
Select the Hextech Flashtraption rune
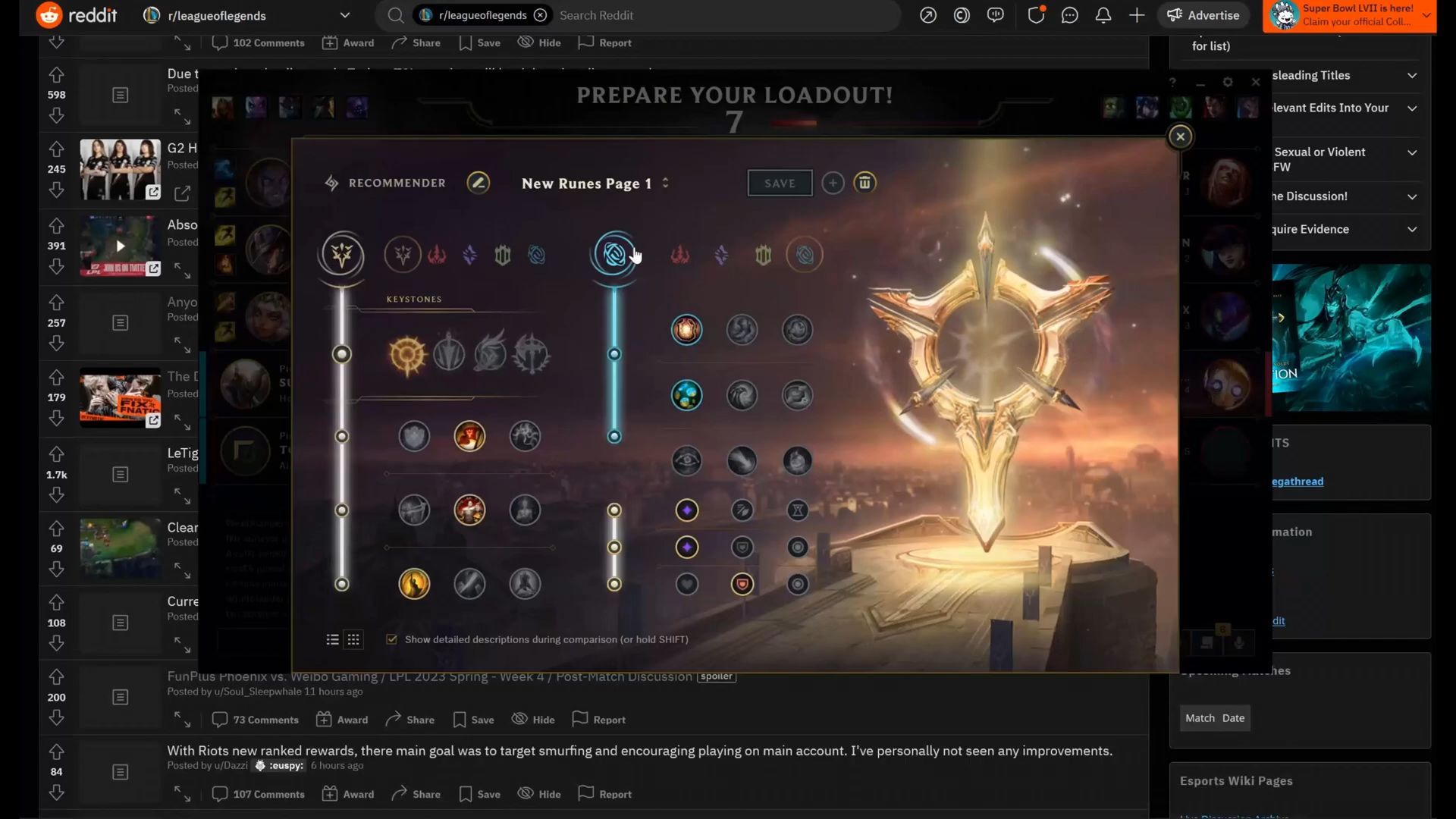687,330
